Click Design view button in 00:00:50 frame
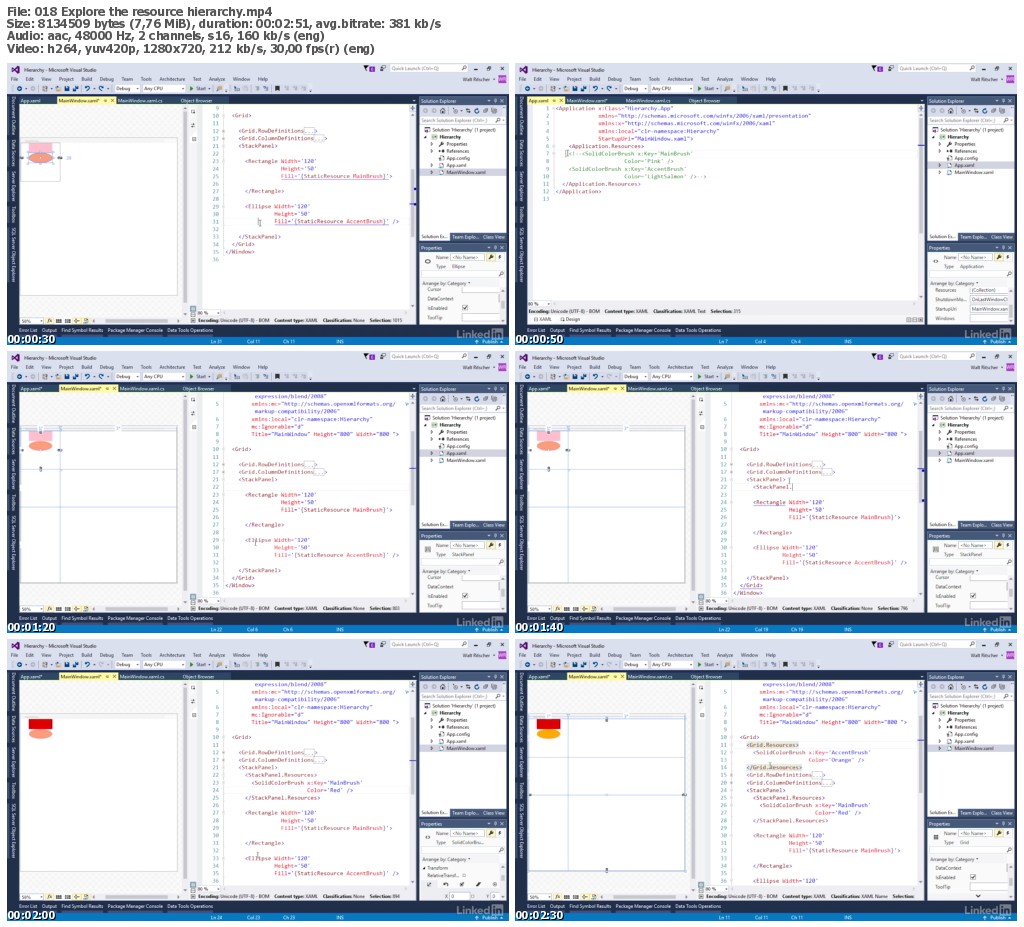The height and width of the screenshot is (927, 1024). (571, 319)
